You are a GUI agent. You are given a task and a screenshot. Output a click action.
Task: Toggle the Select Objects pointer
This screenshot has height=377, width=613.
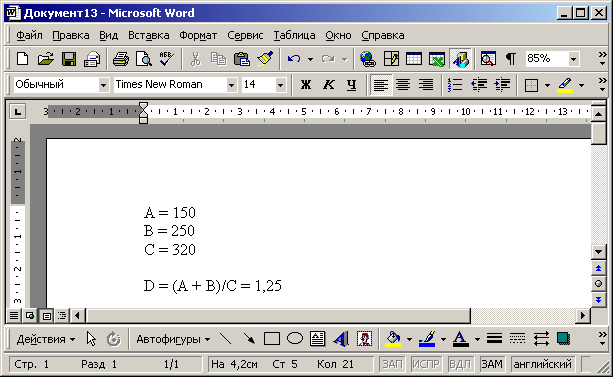(x=91, y=339)
